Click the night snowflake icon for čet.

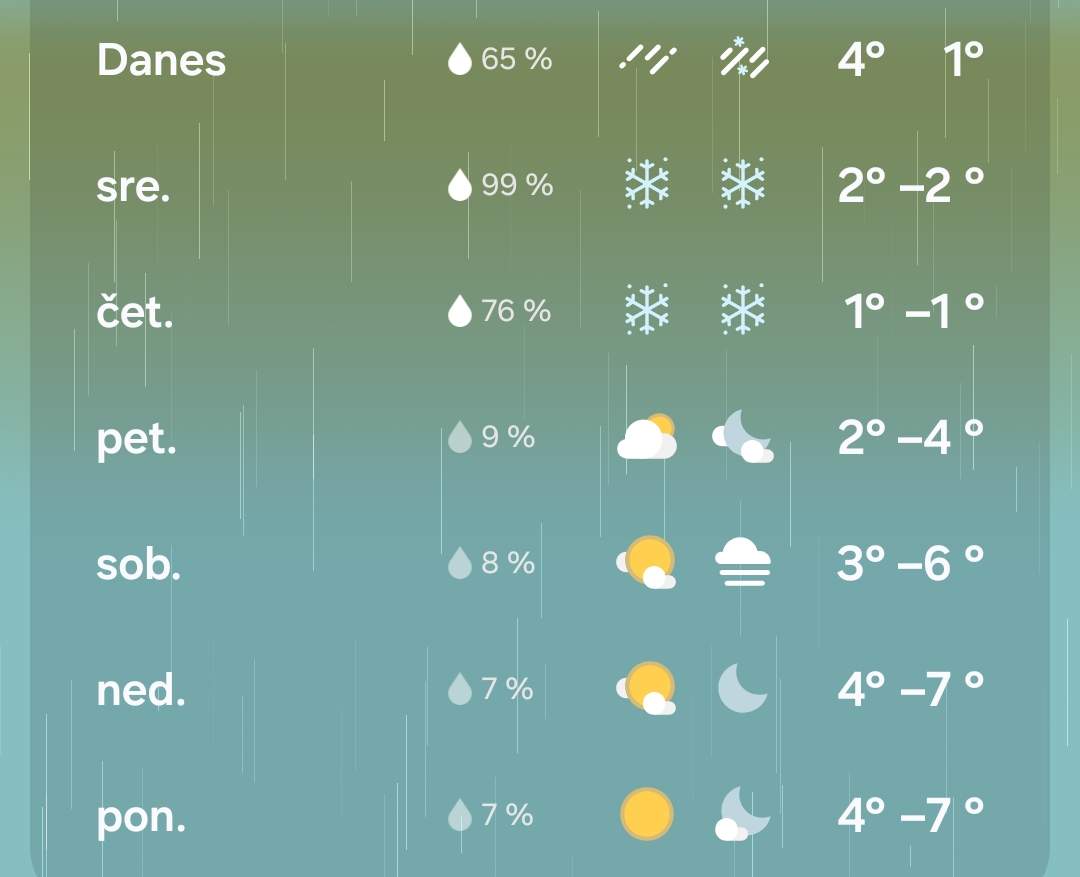point(743,310)
